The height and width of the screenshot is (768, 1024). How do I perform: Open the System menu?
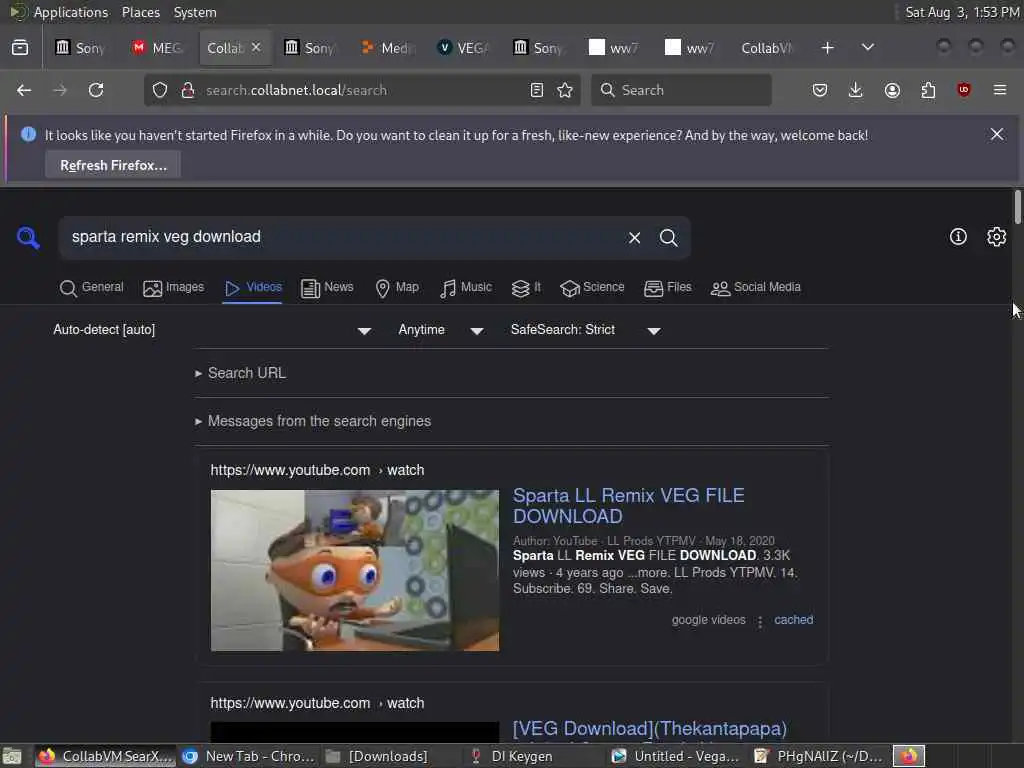(195, 12)
